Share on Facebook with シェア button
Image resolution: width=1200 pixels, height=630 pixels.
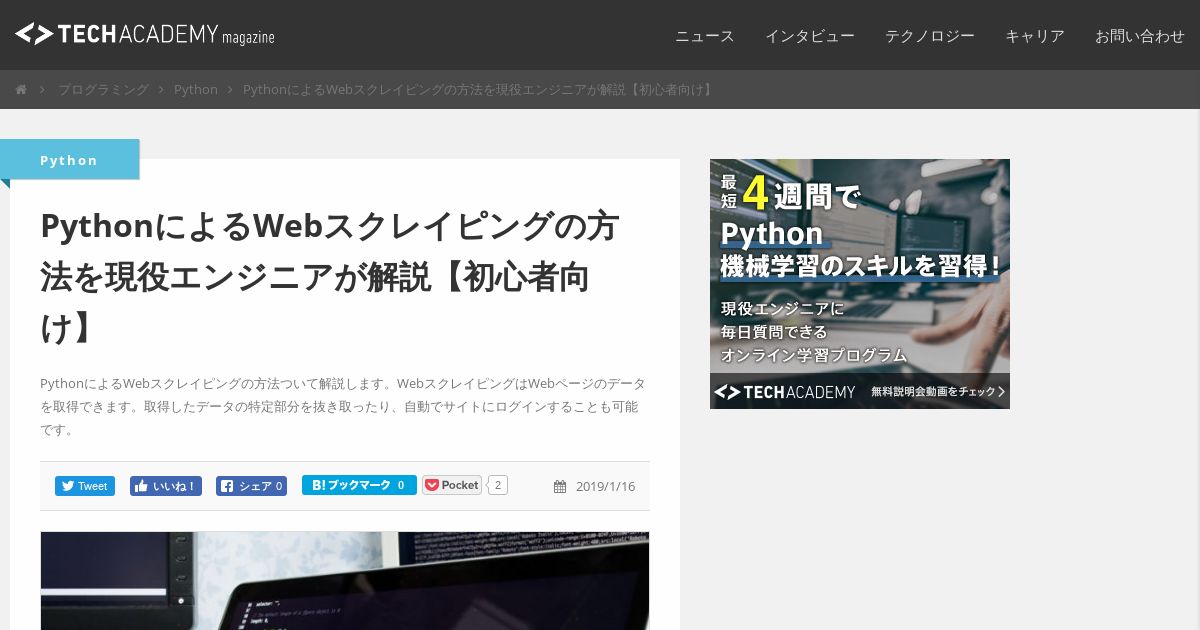click(252, 486)
